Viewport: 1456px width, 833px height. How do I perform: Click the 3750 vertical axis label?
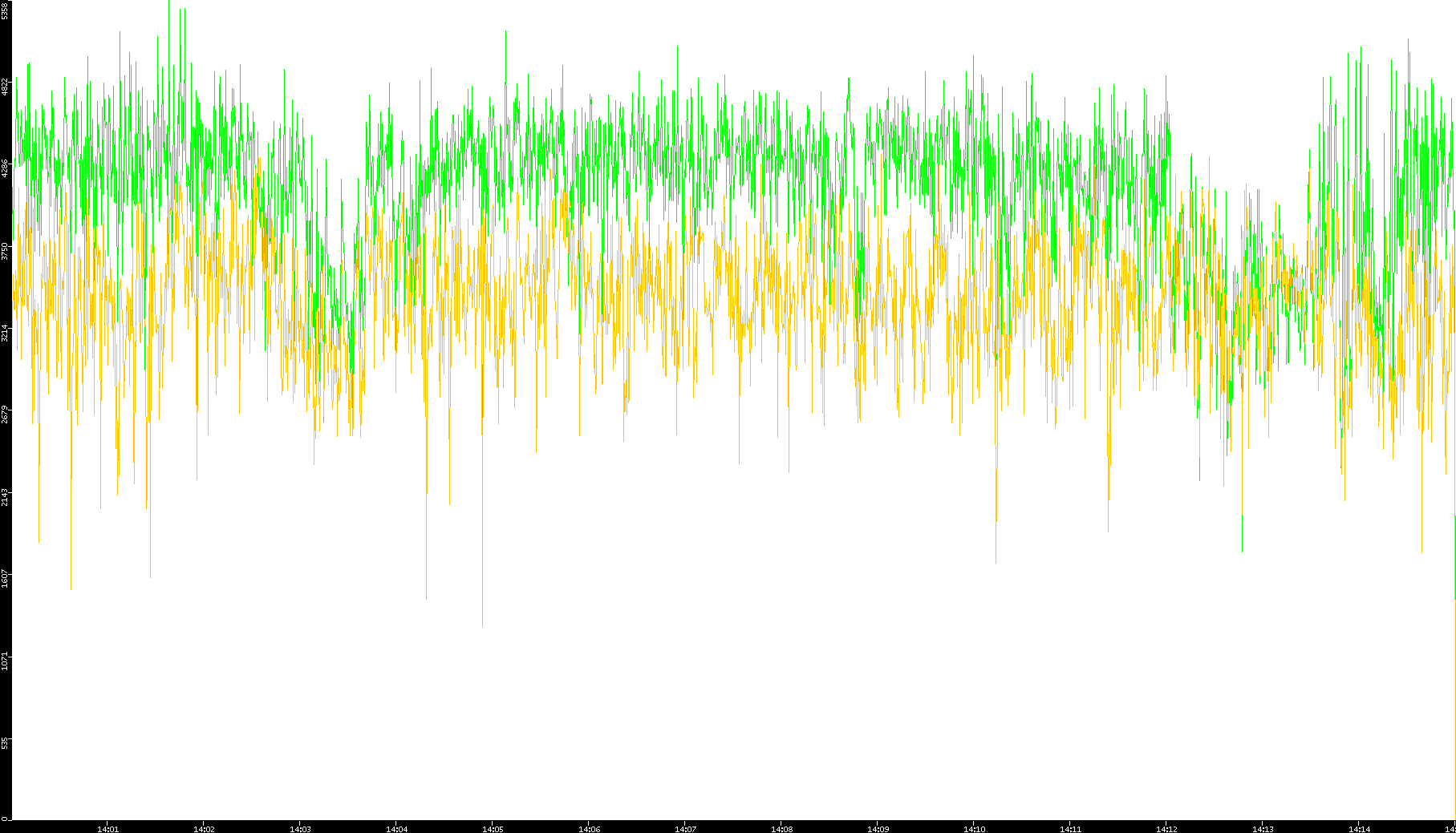5,251
